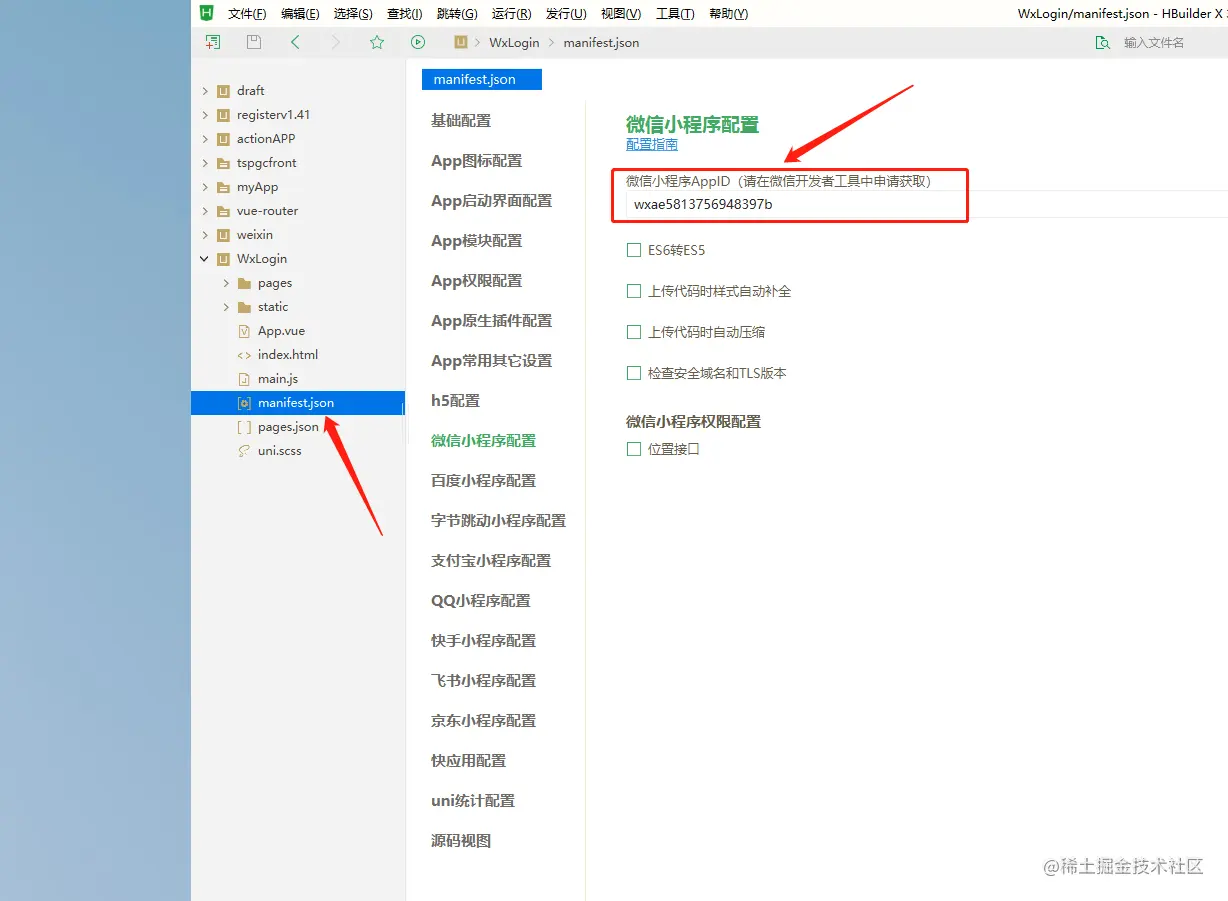Viewport: 1228px width, 901px height.
Task: Open the 发行(U) menu
Action: (565, 14)
